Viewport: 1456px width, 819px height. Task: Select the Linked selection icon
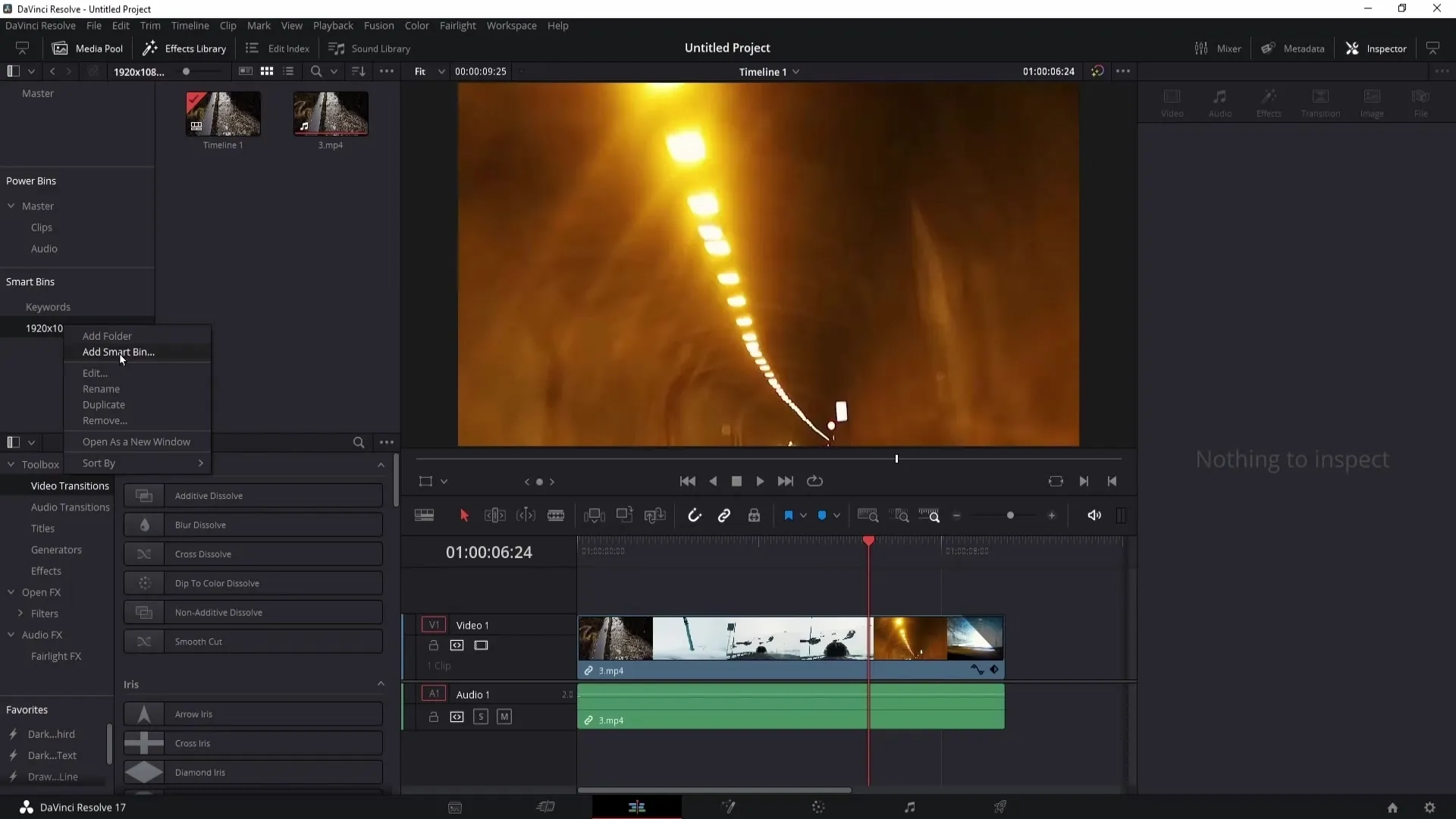coord(725,516)
